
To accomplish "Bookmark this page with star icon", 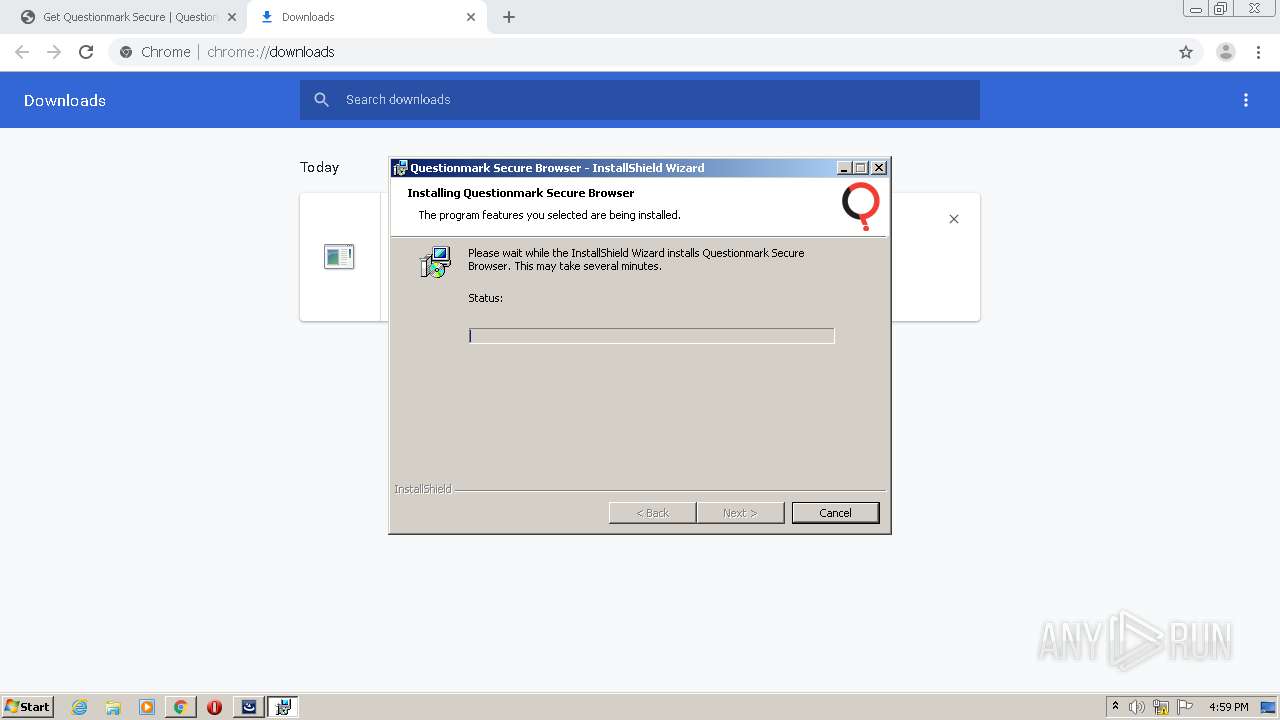I will coord(1186,52).
